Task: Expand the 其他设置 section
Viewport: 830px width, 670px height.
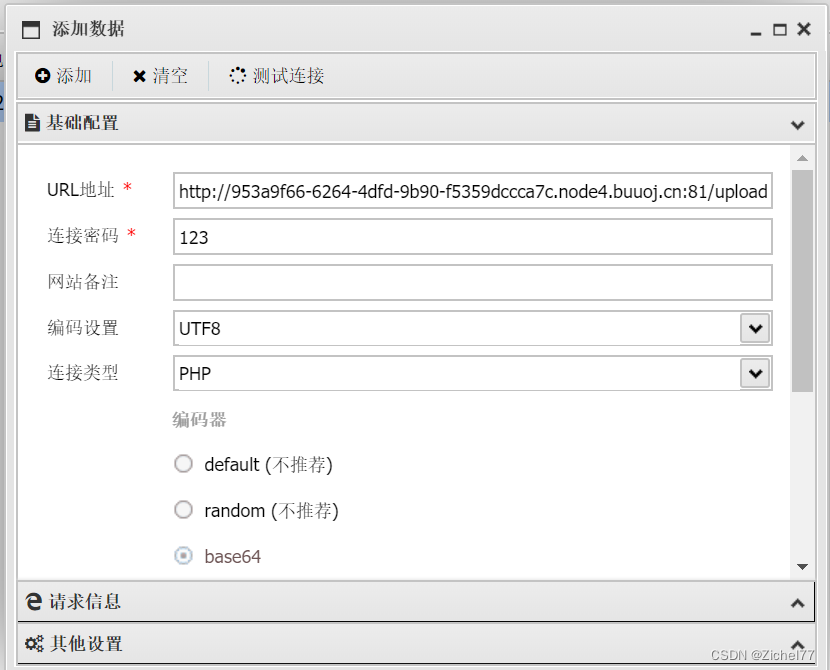Action: pos(797,645)
